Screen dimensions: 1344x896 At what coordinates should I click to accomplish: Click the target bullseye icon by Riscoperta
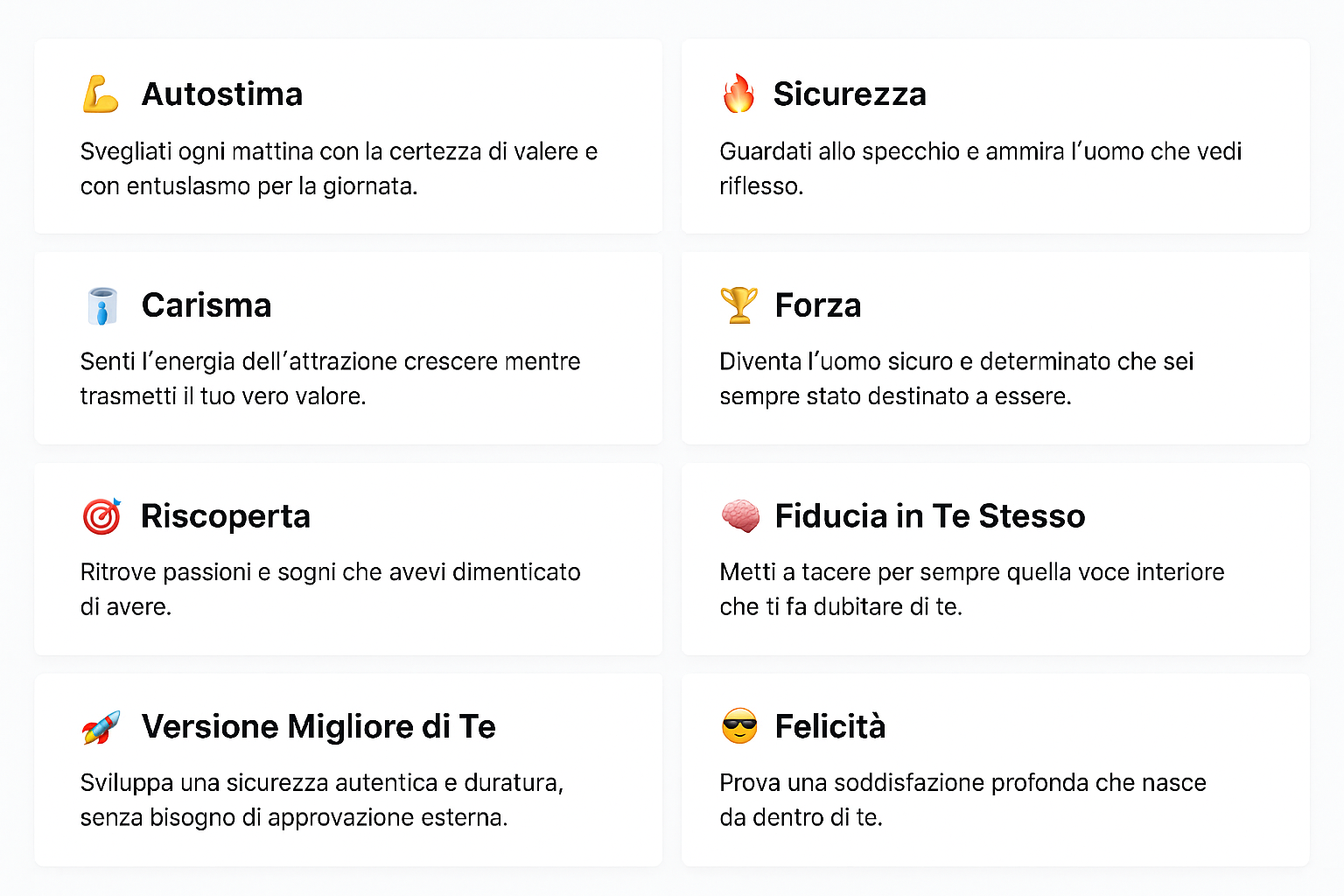[101, 516]
